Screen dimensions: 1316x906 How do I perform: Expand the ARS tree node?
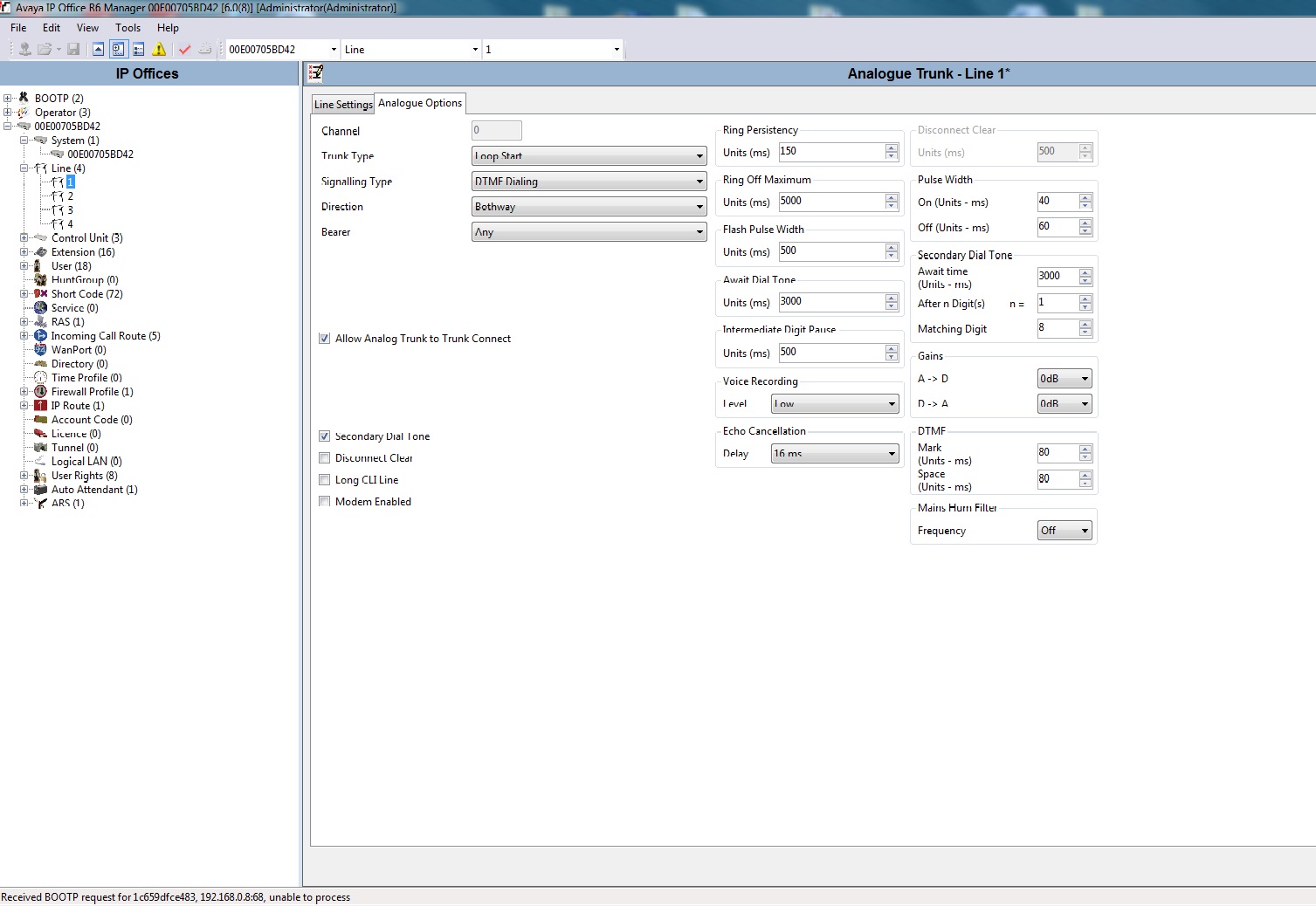pos(24,504)
